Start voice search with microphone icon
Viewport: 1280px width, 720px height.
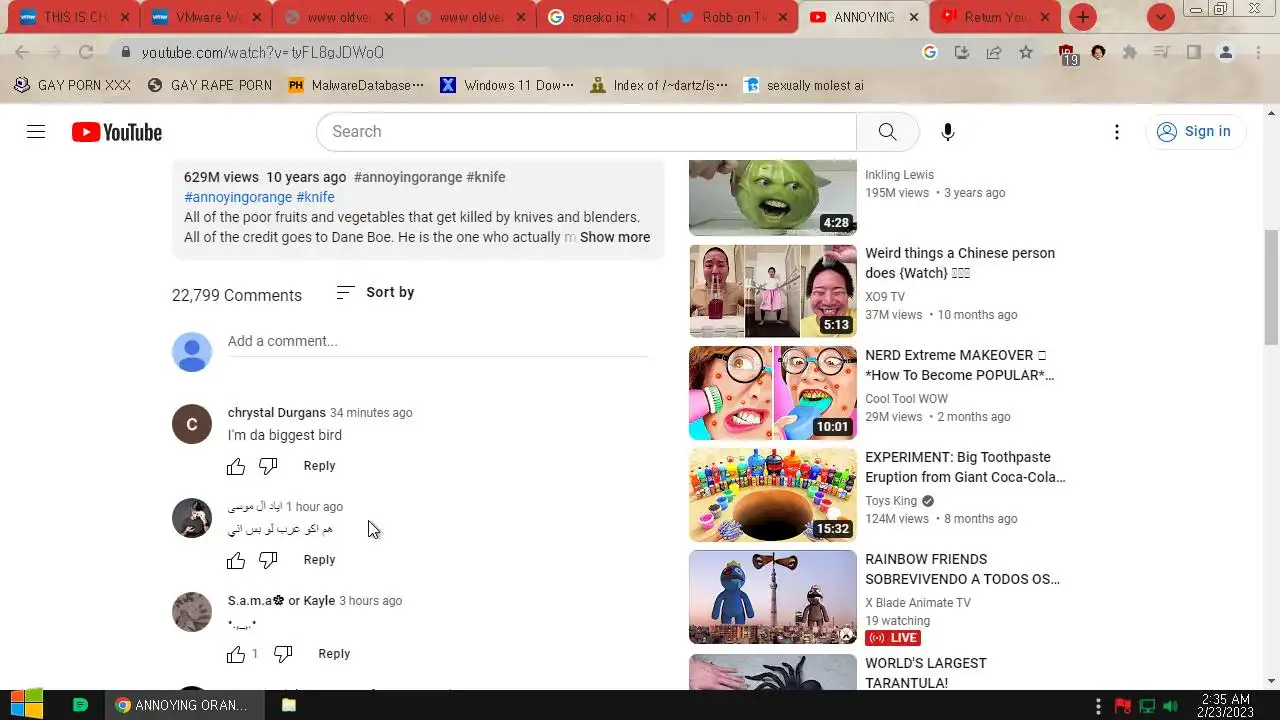pyautogui.click(x=947, y=132)
